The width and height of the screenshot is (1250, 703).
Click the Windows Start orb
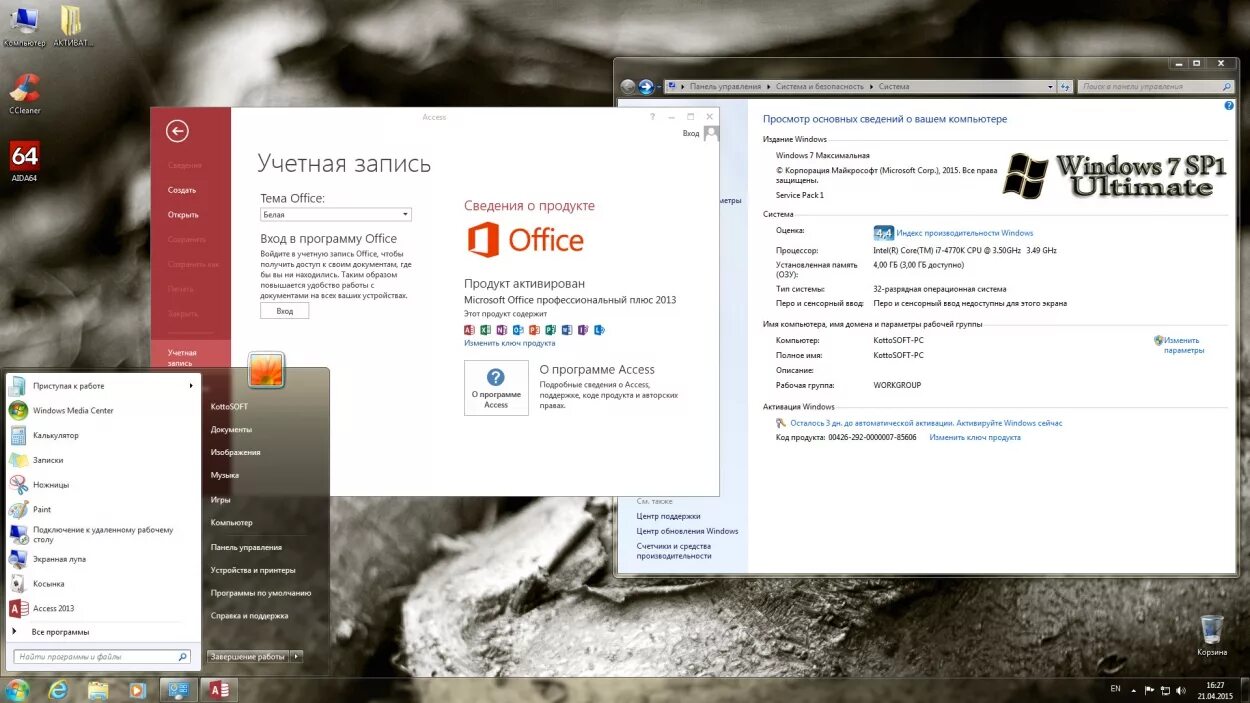tap(17, 689)
